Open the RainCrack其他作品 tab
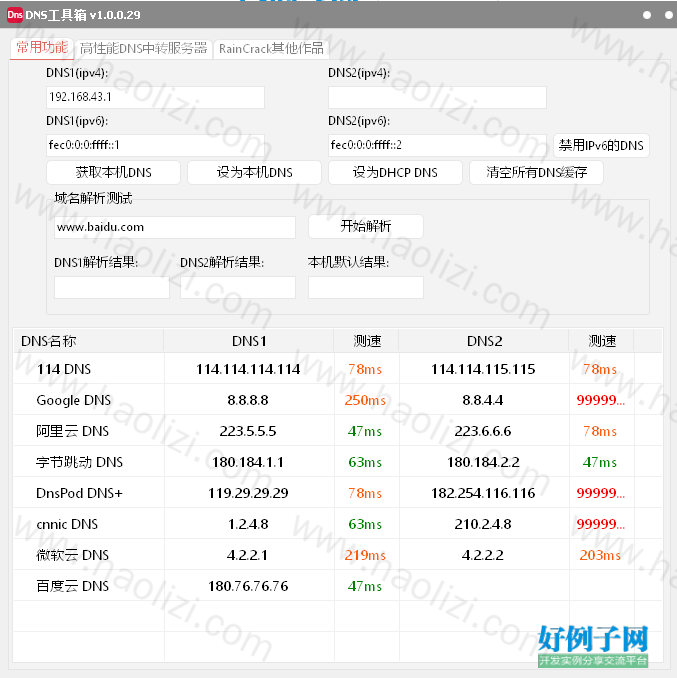This screenshot has width=677, height=678. point(271,48)
